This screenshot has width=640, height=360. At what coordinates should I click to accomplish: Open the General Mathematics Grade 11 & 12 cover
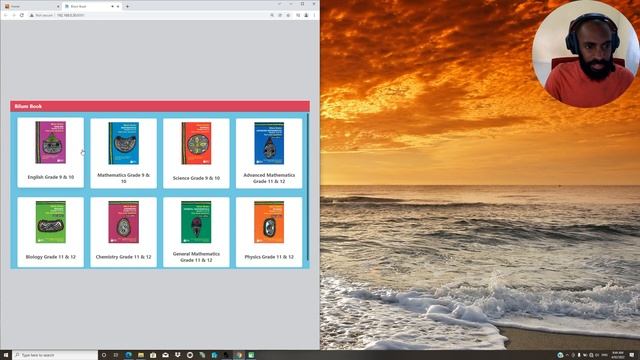point(196,222)
